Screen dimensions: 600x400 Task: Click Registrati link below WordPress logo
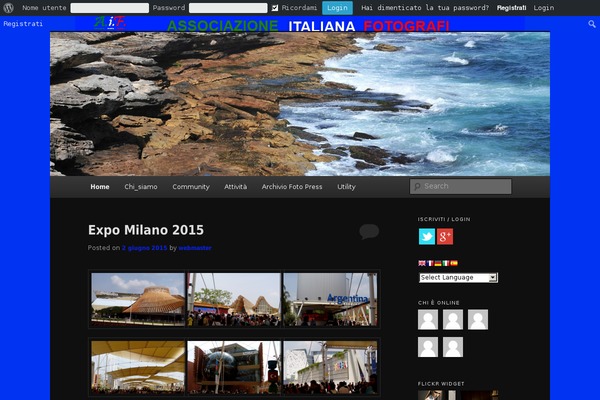click(x=23, y=24)
